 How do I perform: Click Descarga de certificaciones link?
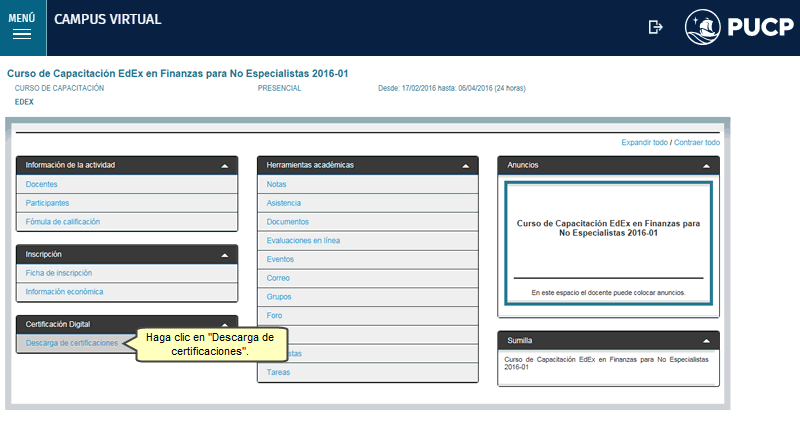(72, 343)
